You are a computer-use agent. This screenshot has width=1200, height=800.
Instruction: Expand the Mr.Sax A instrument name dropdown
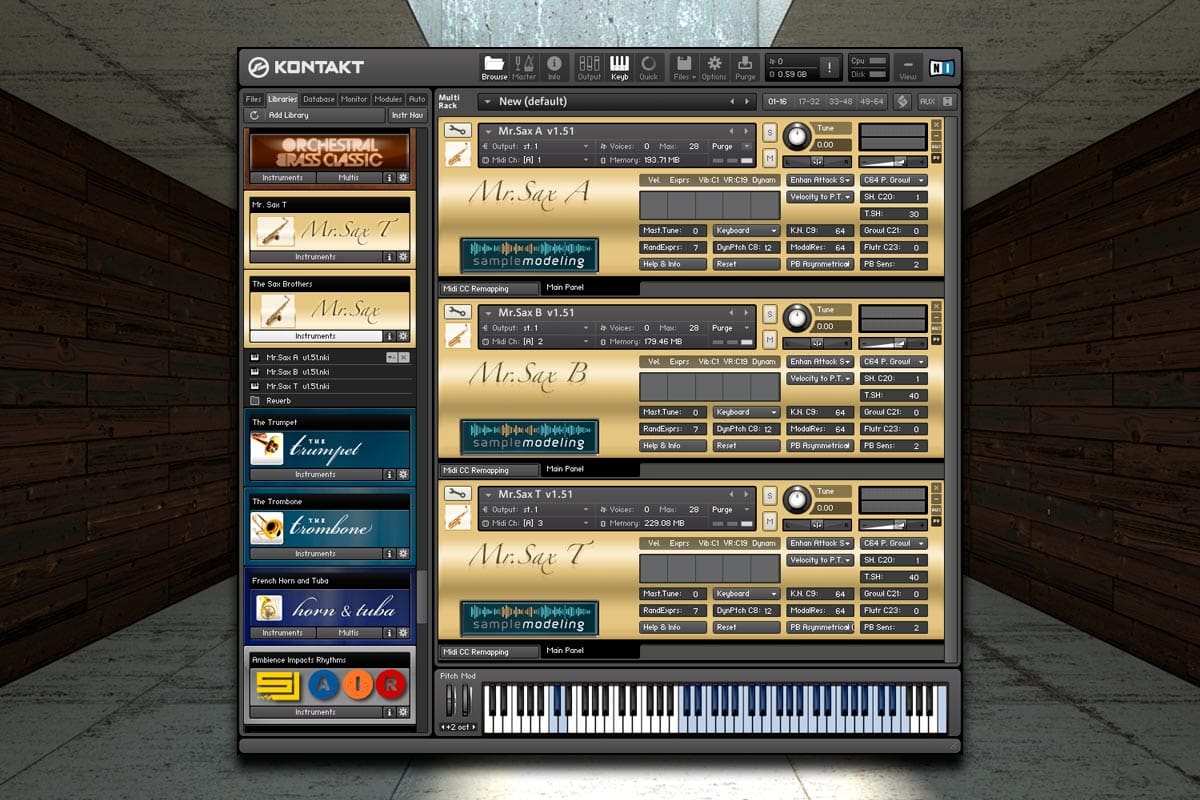click(x=488, y=131)
